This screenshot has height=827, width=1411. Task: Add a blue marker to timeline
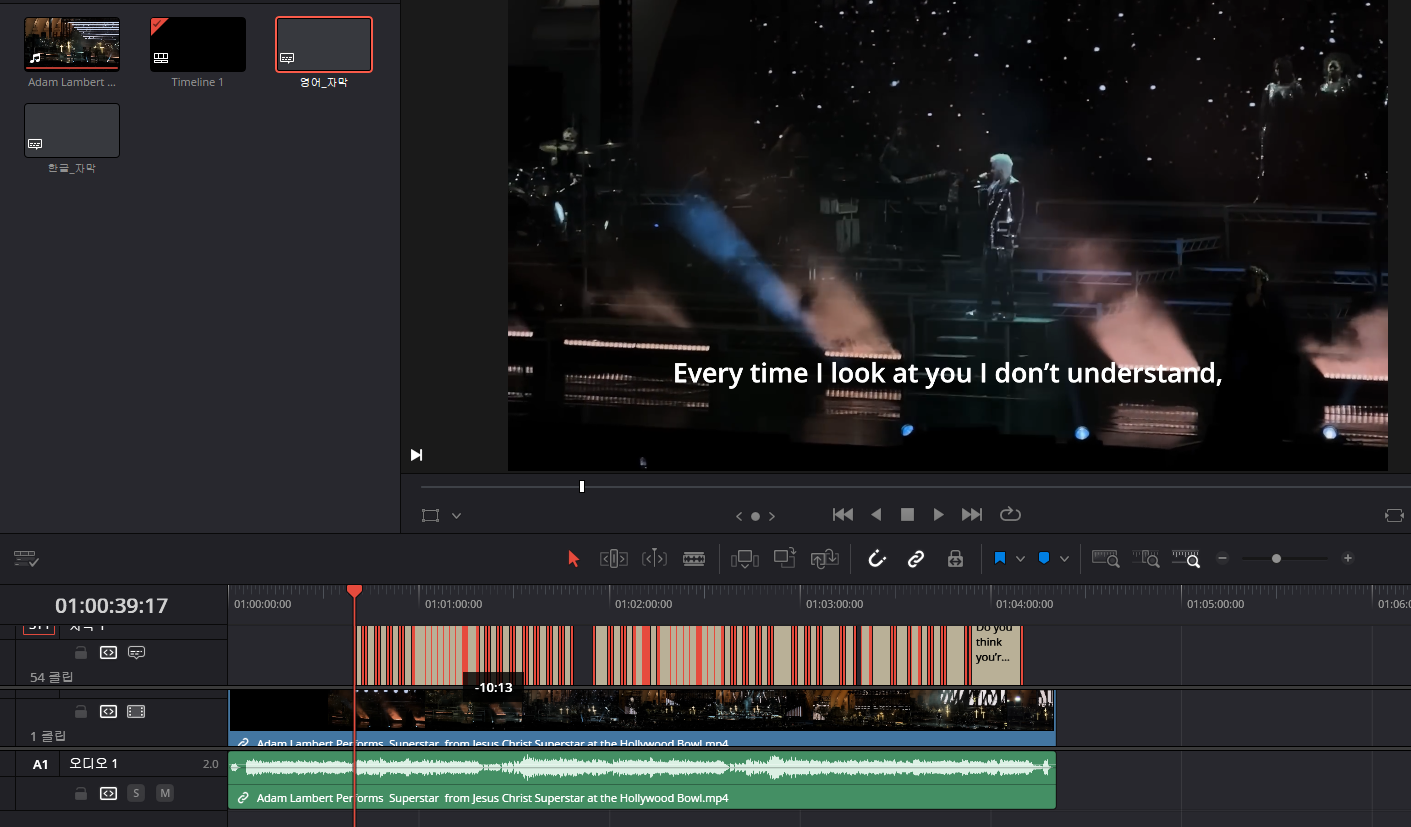click(1044, 558)
